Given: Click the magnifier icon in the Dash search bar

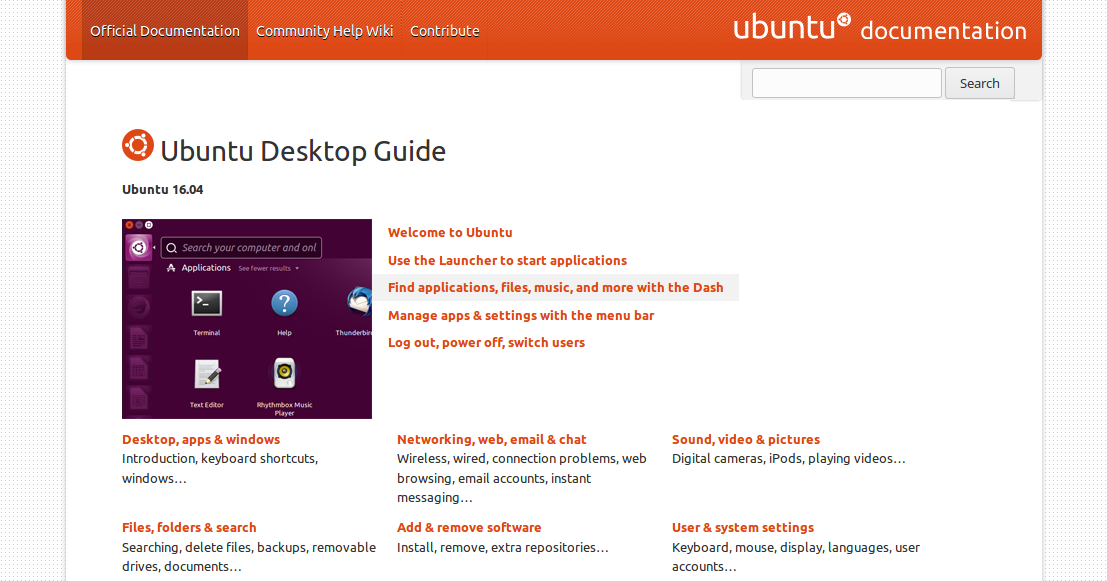Looking at the screenshot, I should tap(172, 247).
